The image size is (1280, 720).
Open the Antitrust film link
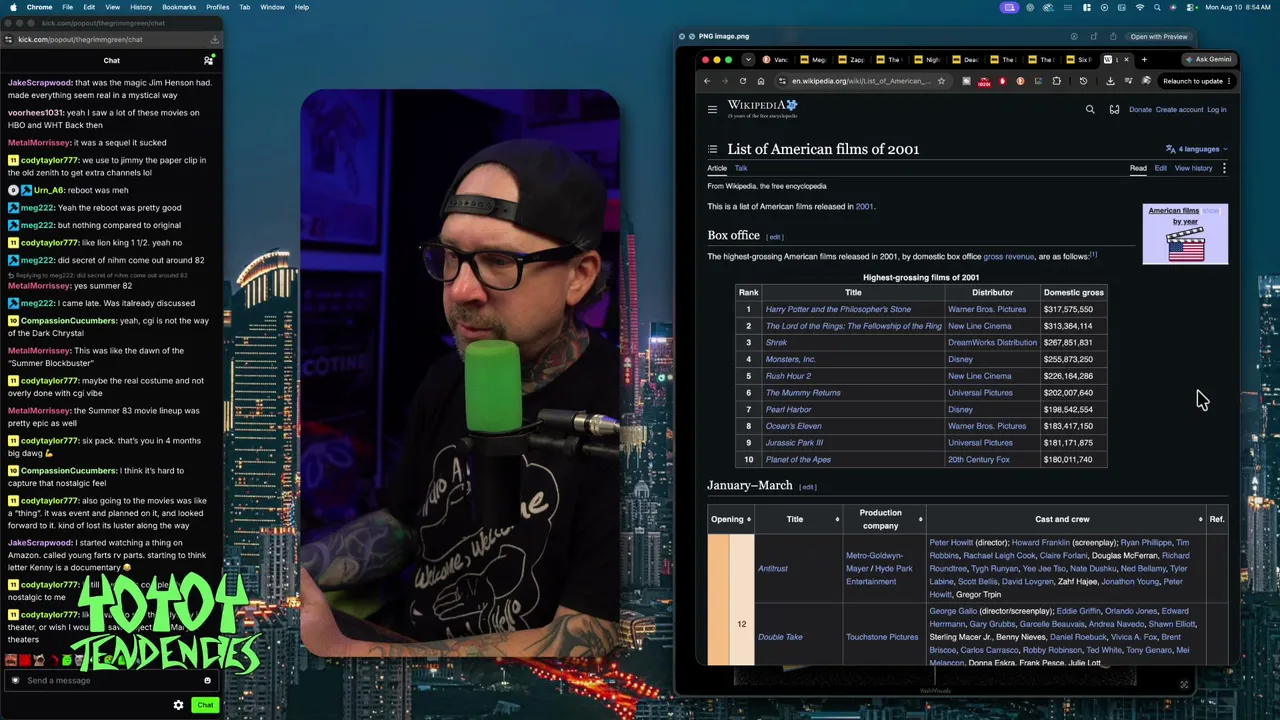tap(772, 568)
